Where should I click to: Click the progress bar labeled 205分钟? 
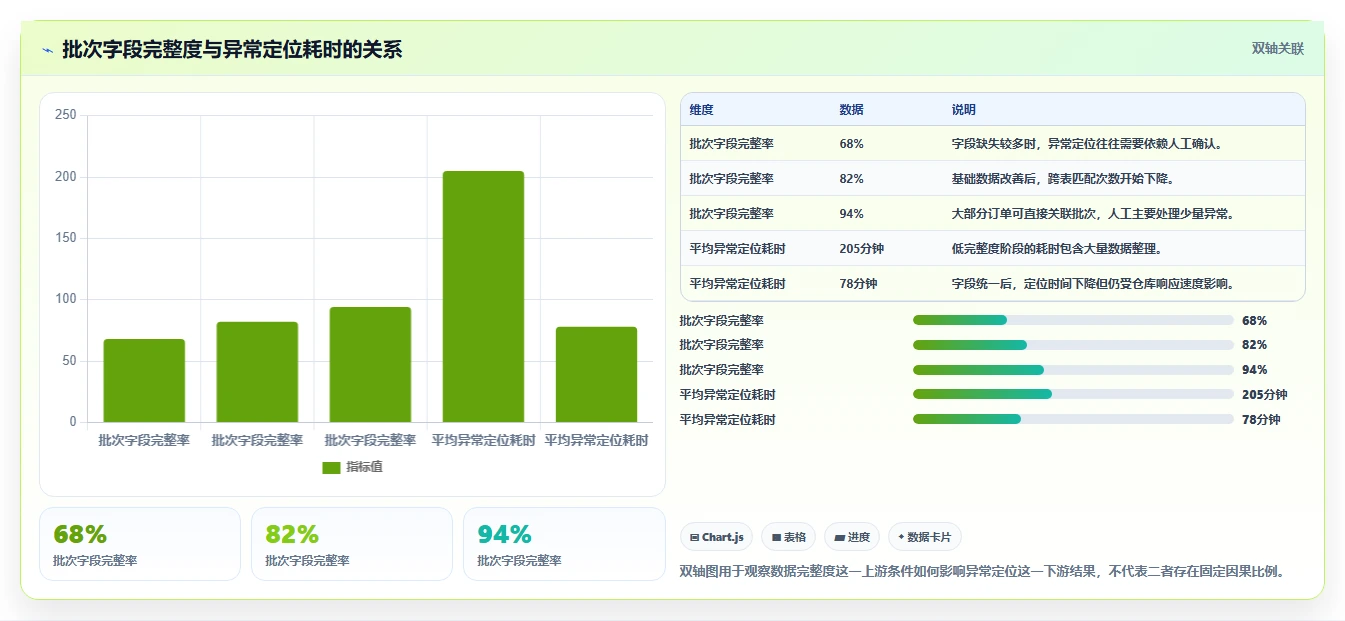click(1073, 394)
